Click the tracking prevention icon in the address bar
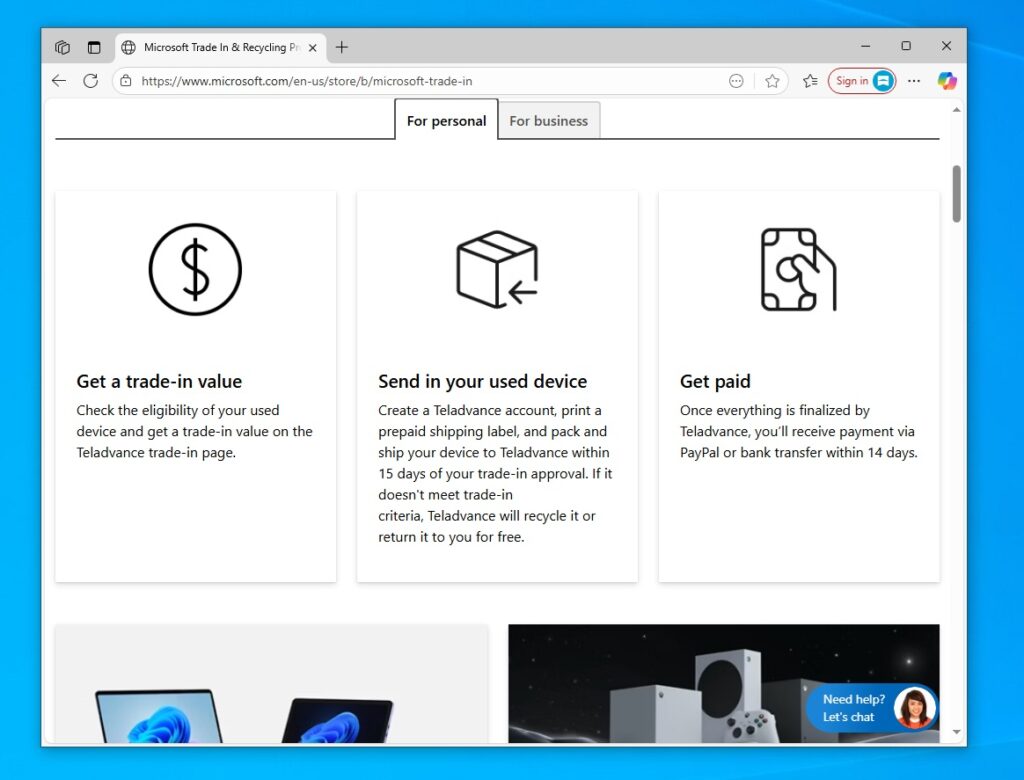This screenshot has width=1024, height=780. coord(736,81)
